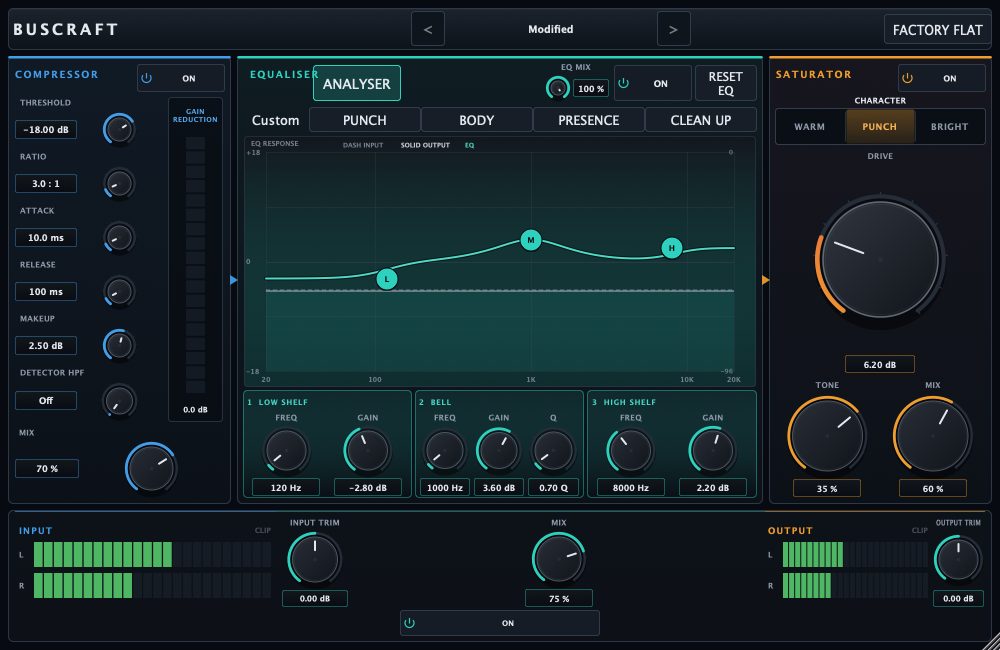This screenshot has width=1000, height=650.
Task: Click the M bell EQ node
Action: pyautogui.click(x=531, y=240)
